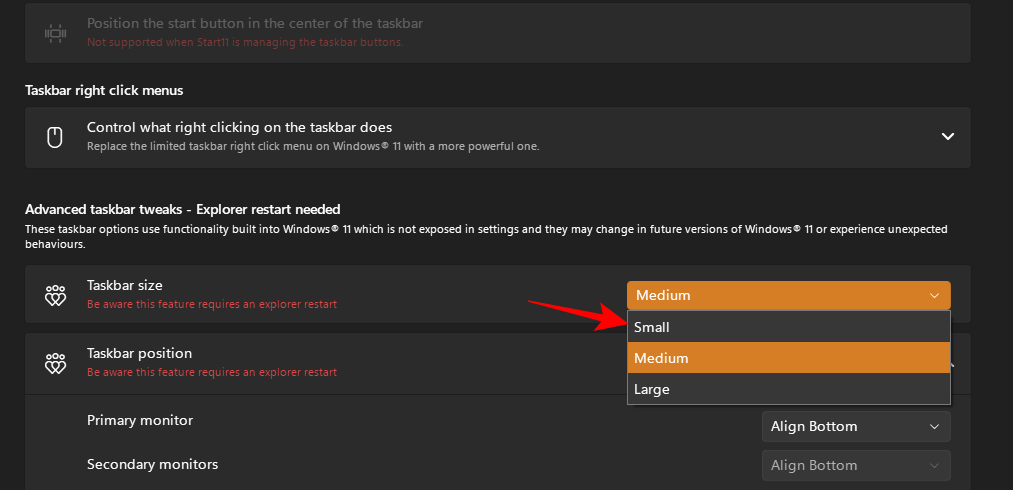
Task: Click the Primary monitor label
Action: [140, 421]
